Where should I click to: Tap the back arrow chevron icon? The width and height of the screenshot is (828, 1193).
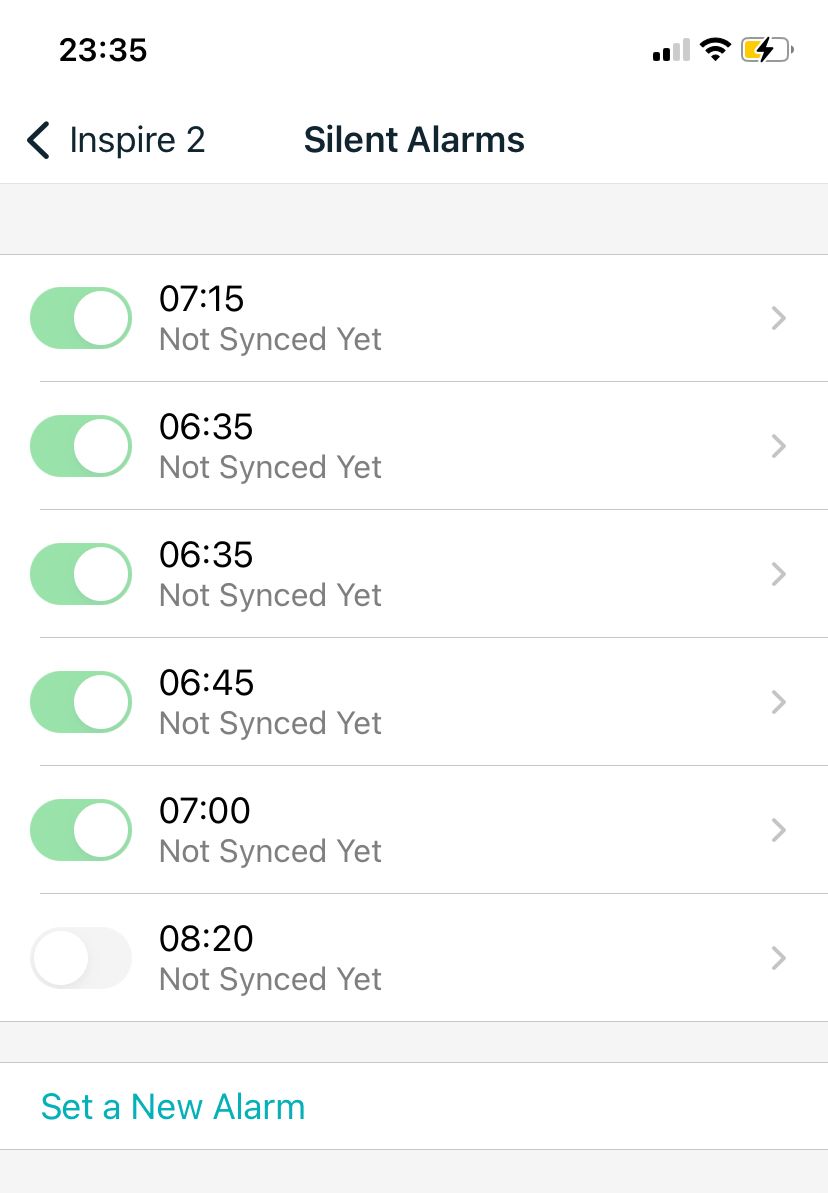(x=38, y=141)
